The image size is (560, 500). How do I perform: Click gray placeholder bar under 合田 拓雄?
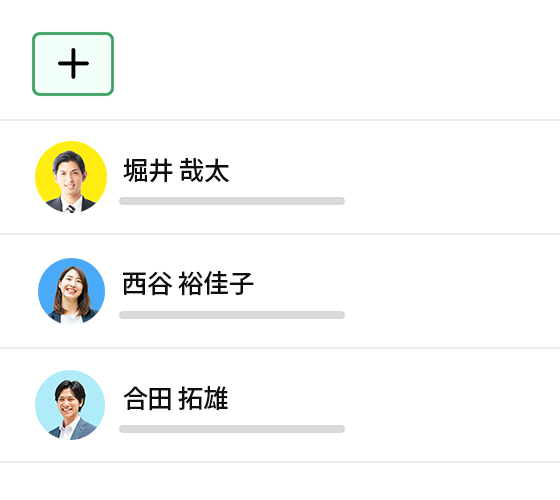[232, 429]
